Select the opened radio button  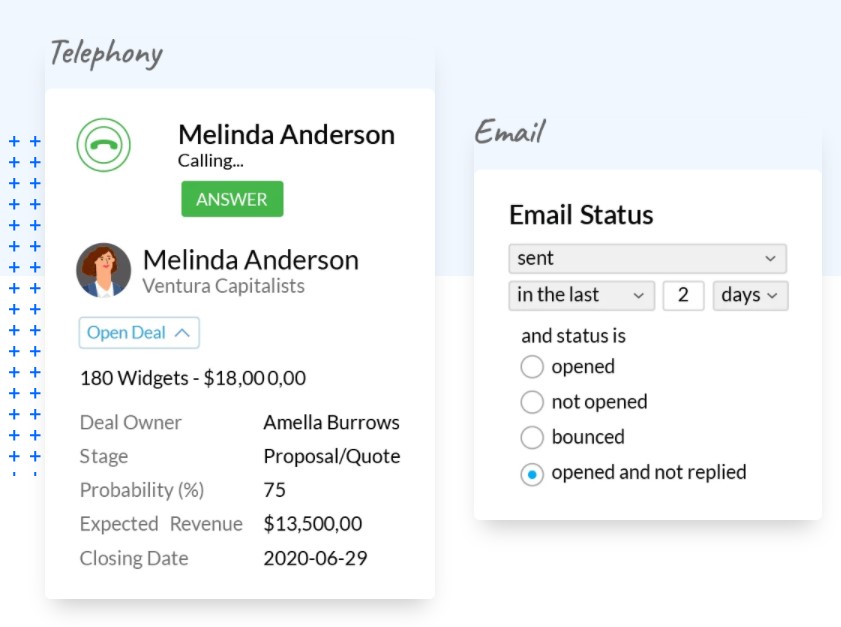click(531, 367)
